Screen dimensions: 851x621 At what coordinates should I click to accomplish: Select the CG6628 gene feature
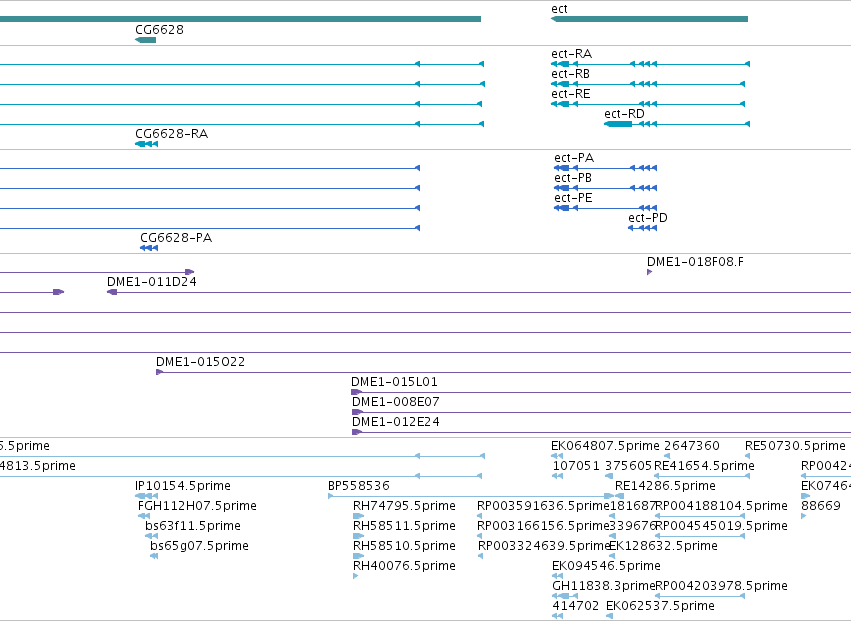click(x=145, y=40)
